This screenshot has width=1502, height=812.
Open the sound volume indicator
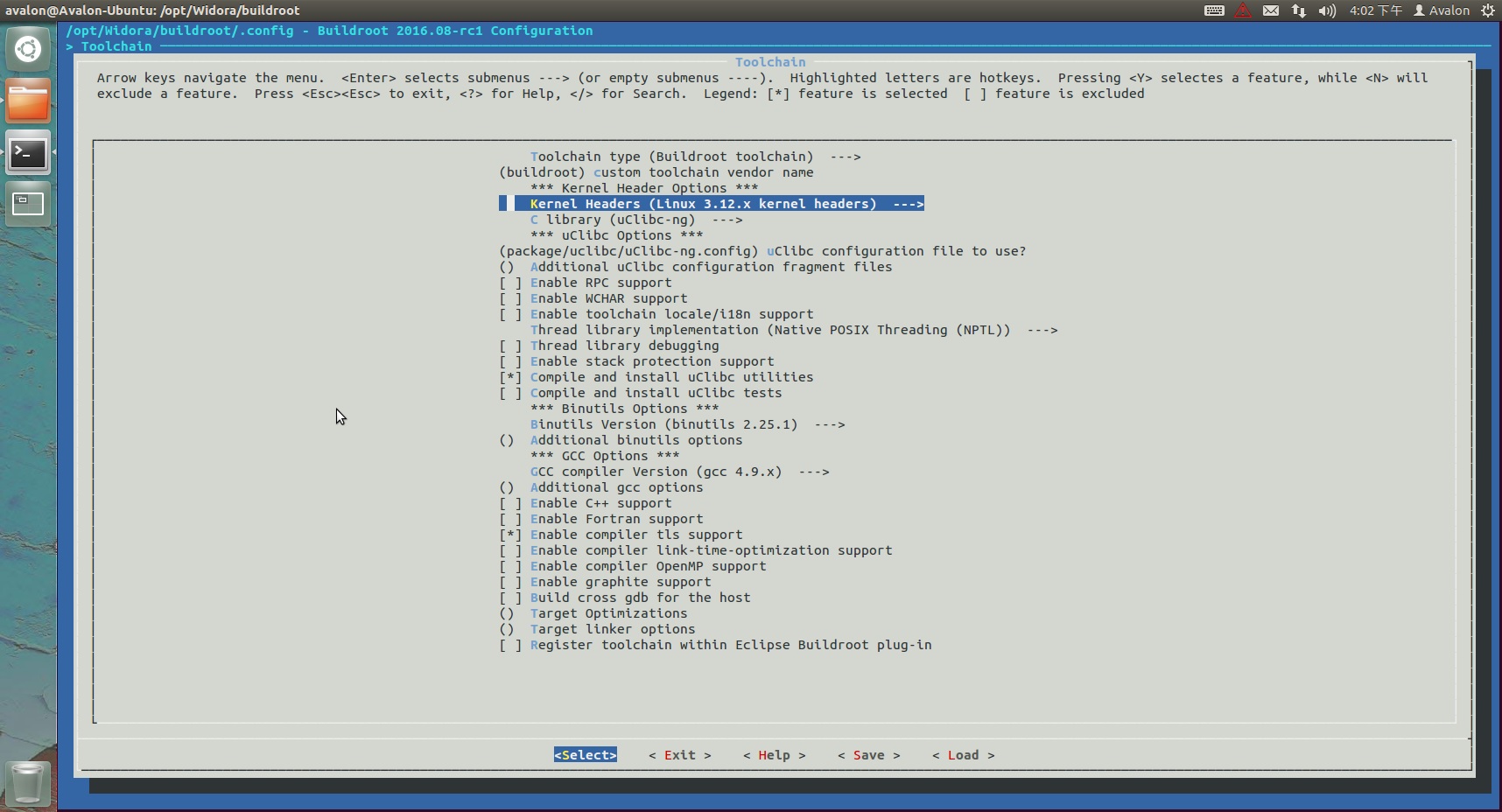coord(1327,10)
